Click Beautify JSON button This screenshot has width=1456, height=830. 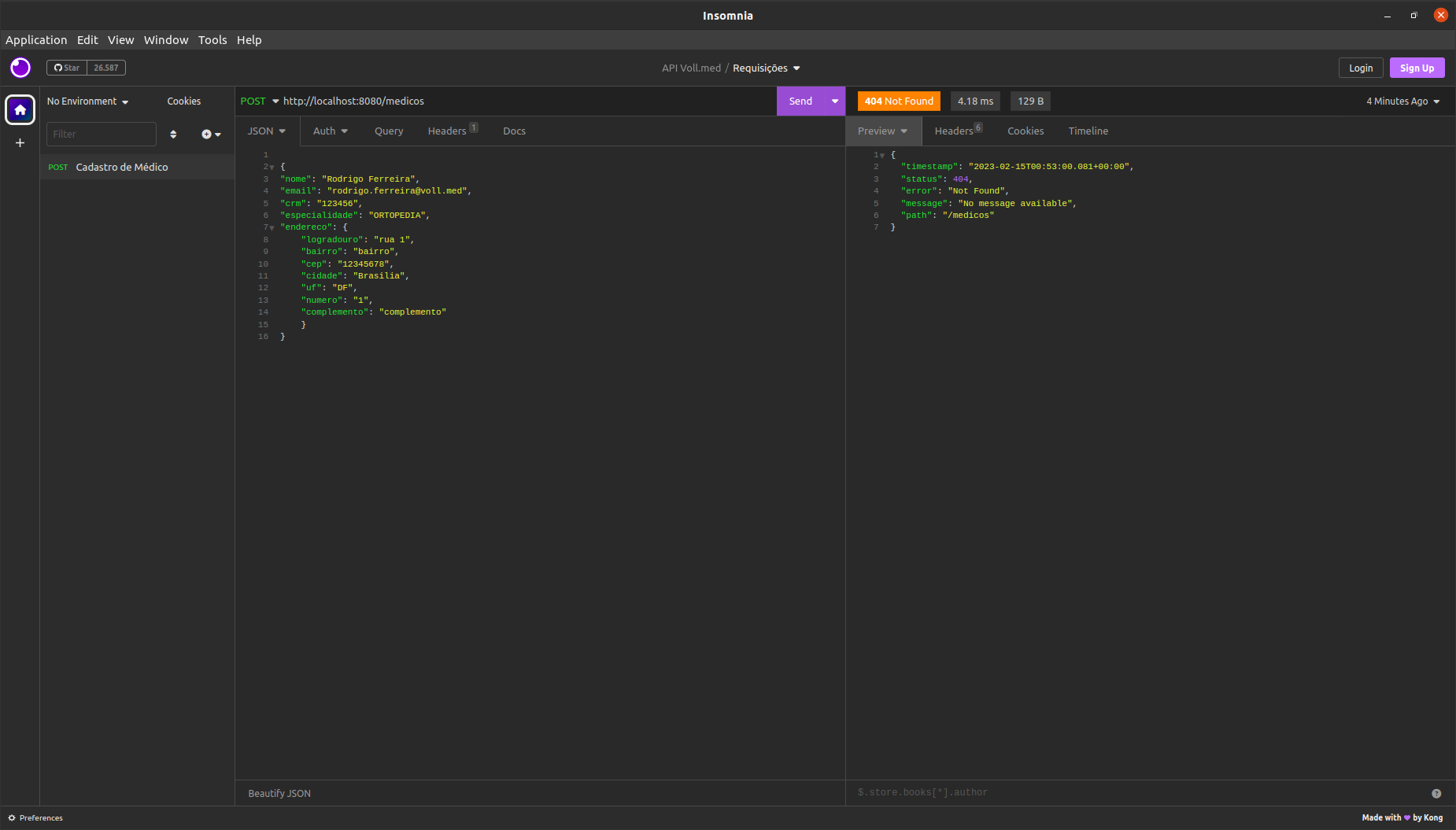(x=279, y=794)
